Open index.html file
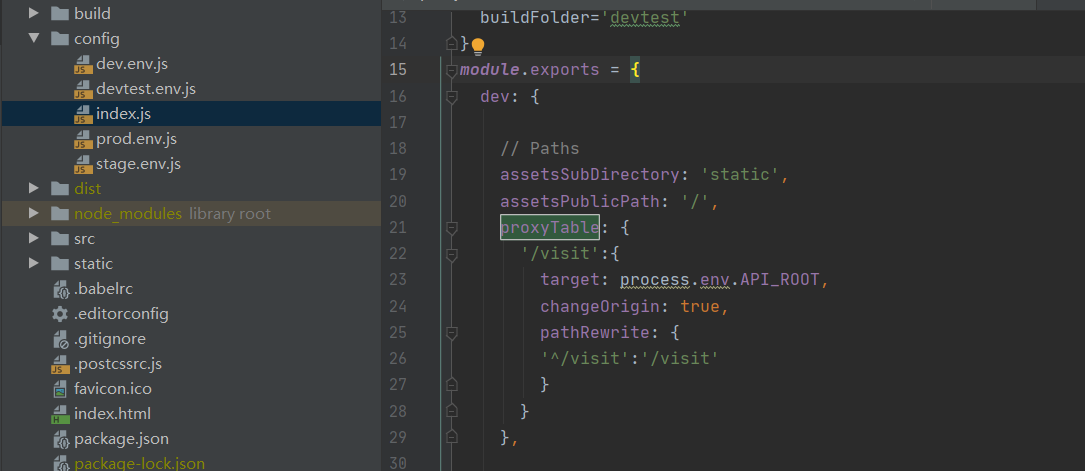 (x=112, y=413)
